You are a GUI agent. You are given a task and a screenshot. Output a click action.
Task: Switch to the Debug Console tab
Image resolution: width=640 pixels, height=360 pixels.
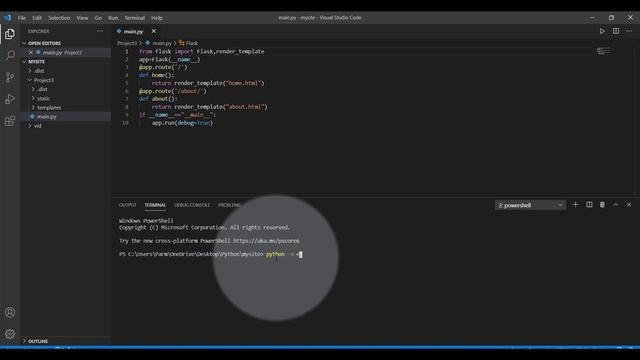click(x=192, y=205)
